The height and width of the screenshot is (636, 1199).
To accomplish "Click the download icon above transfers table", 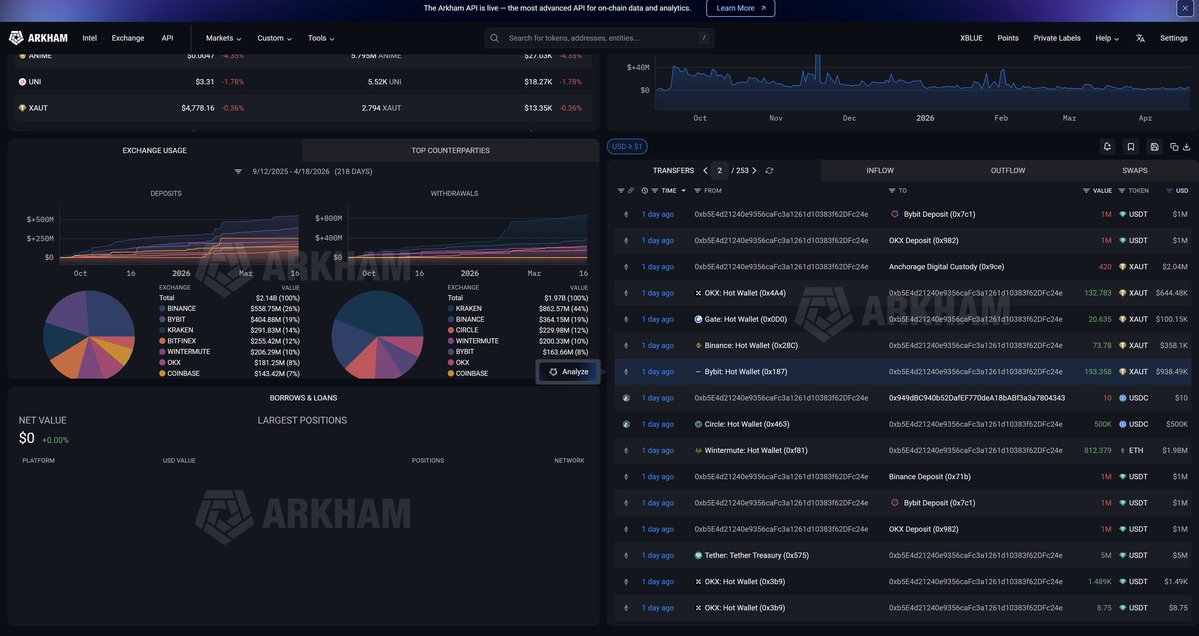I will pos(1187,147).
